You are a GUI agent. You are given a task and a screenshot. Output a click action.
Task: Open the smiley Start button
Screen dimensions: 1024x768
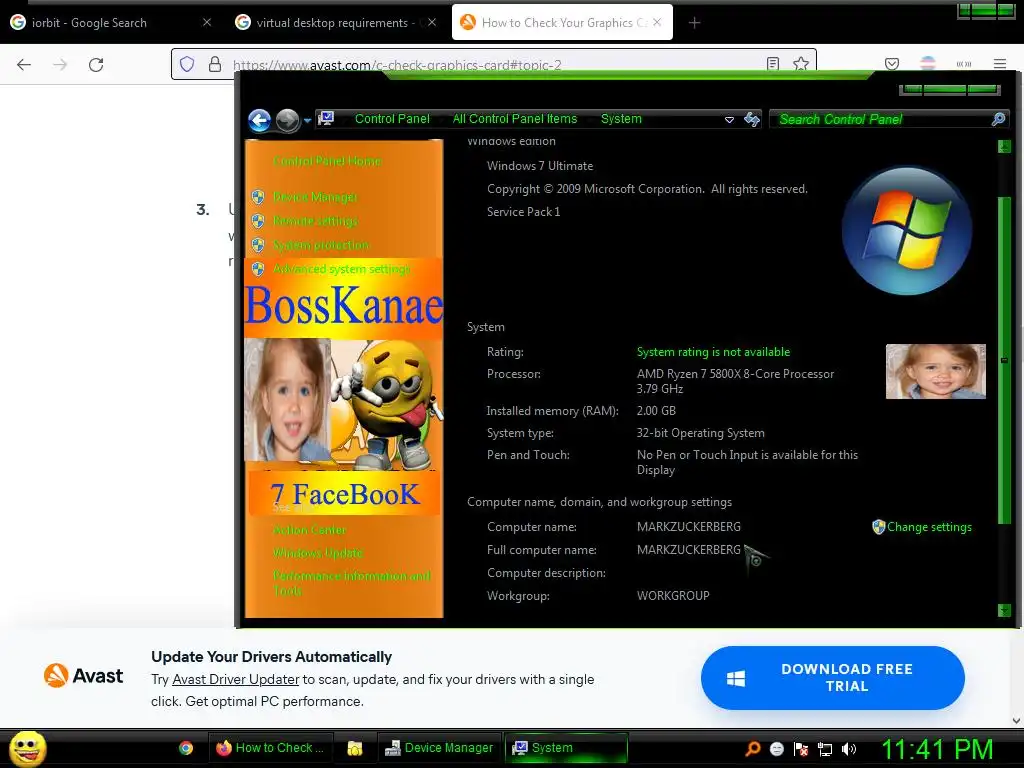click(x=27, y=749)
